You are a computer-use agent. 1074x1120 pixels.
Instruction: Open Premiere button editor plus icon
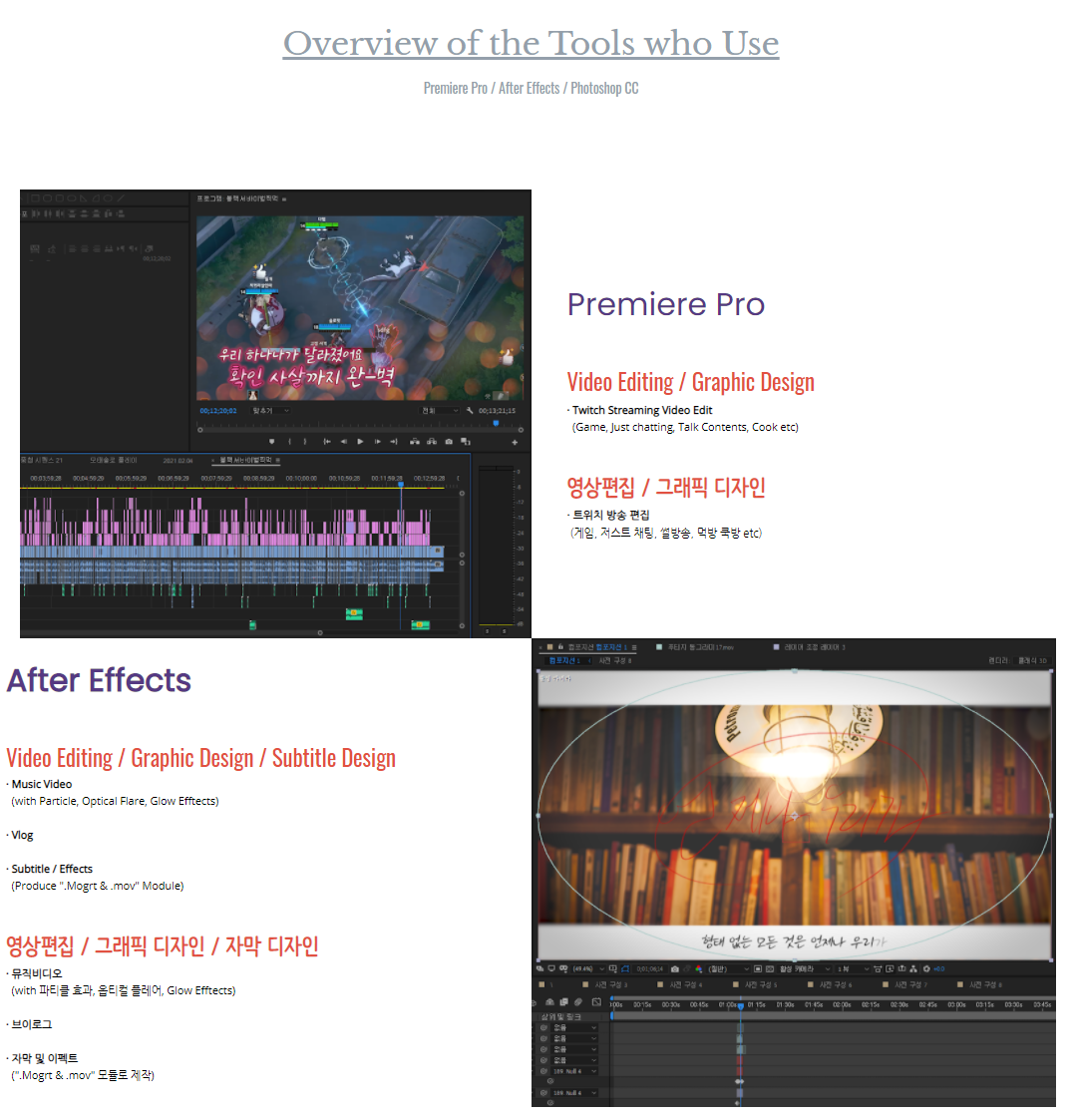coord(515,442)
